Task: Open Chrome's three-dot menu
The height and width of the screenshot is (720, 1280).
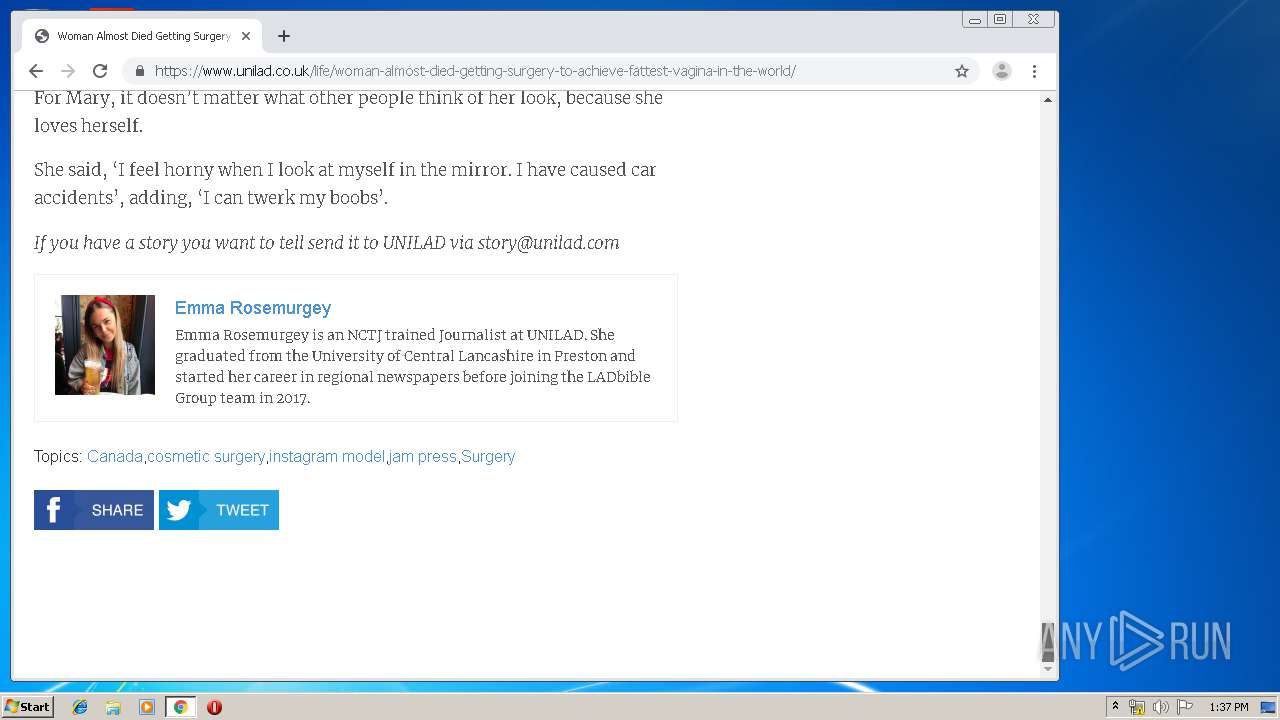Action: click(x=1034, y=71)
